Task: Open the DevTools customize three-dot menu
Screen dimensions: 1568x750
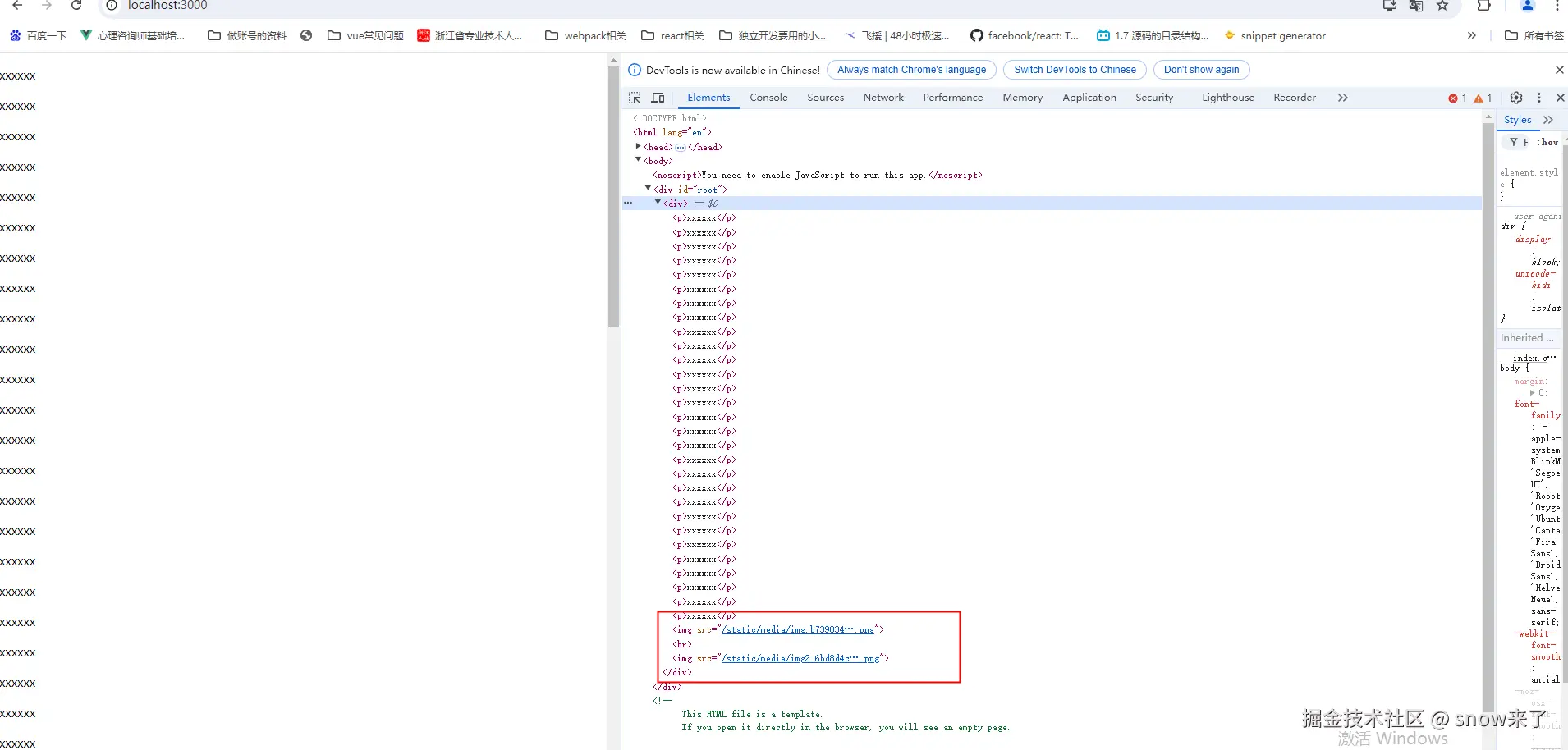Action: (x=1539, y=98)
